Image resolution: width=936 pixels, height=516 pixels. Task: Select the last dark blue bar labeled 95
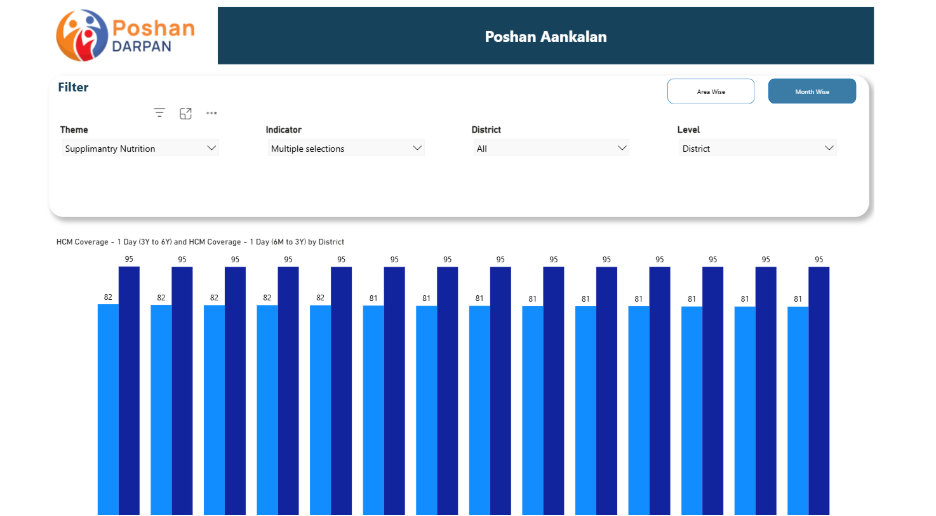pos(819,391)
